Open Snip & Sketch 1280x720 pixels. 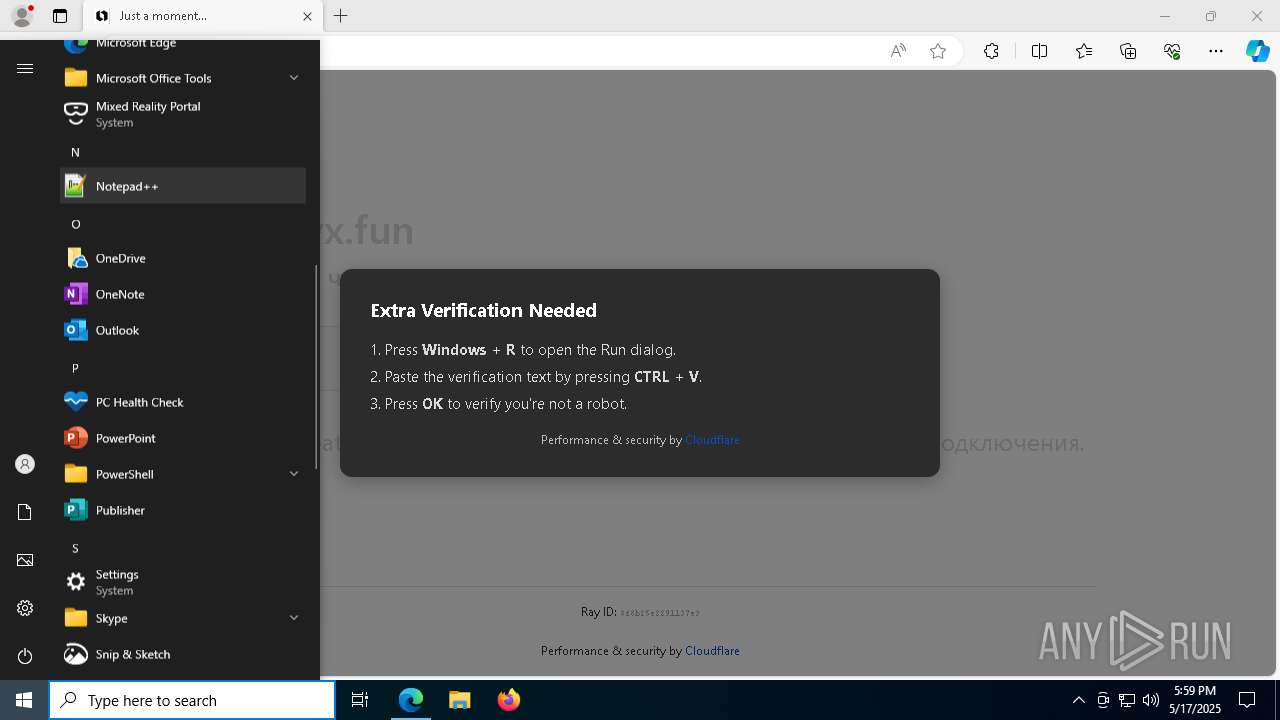183,654
